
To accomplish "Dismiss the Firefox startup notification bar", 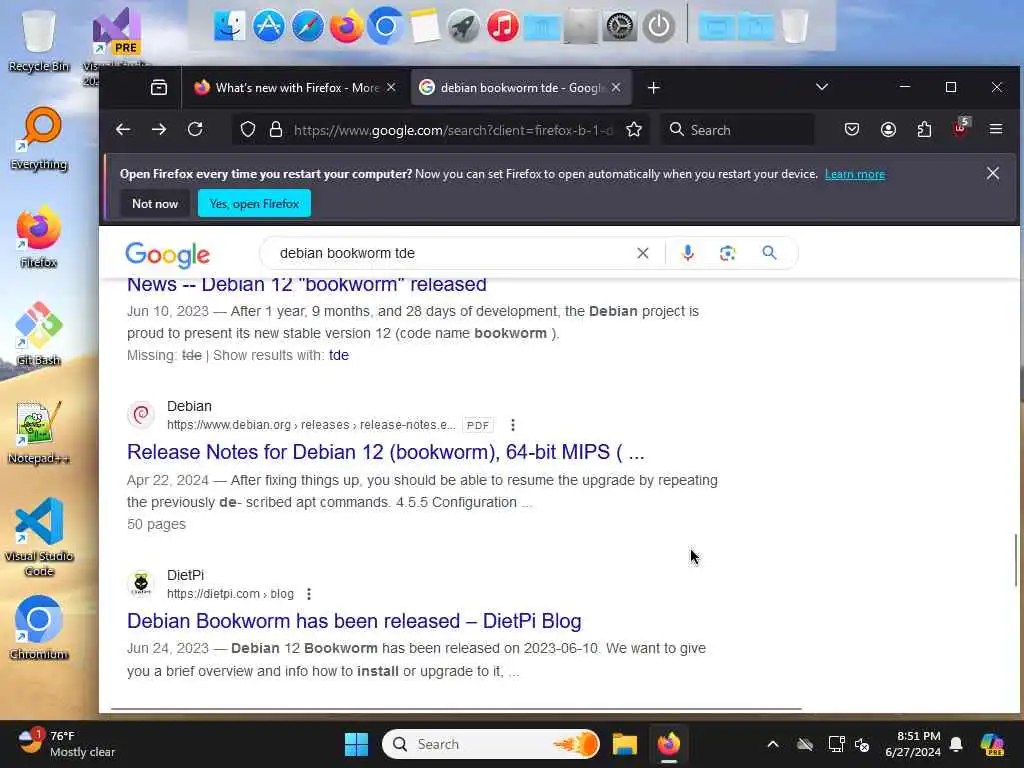I will click(x=993, y=173).
